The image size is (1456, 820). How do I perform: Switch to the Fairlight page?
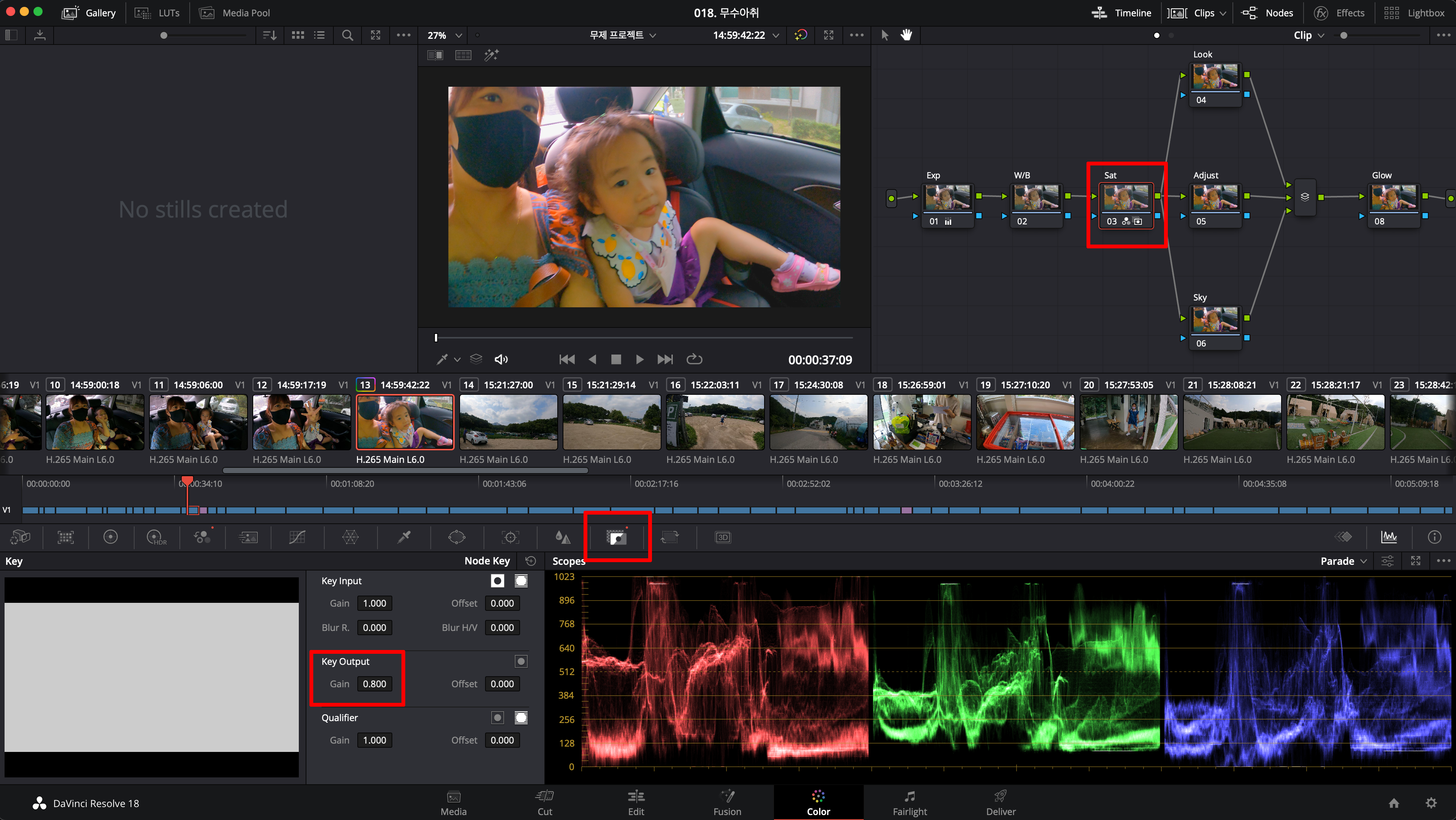tap(909, 803)
